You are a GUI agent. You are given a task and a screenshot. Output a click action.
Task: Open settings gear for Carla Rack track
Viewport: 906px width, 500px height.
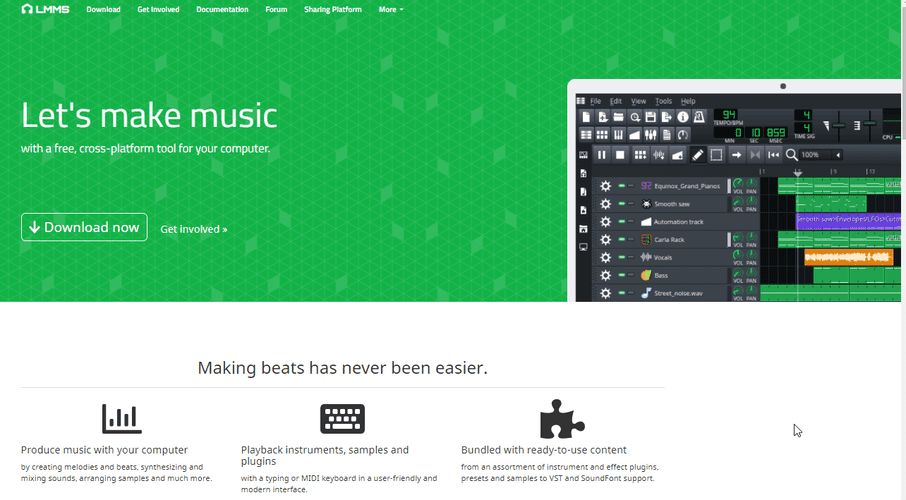605,239
